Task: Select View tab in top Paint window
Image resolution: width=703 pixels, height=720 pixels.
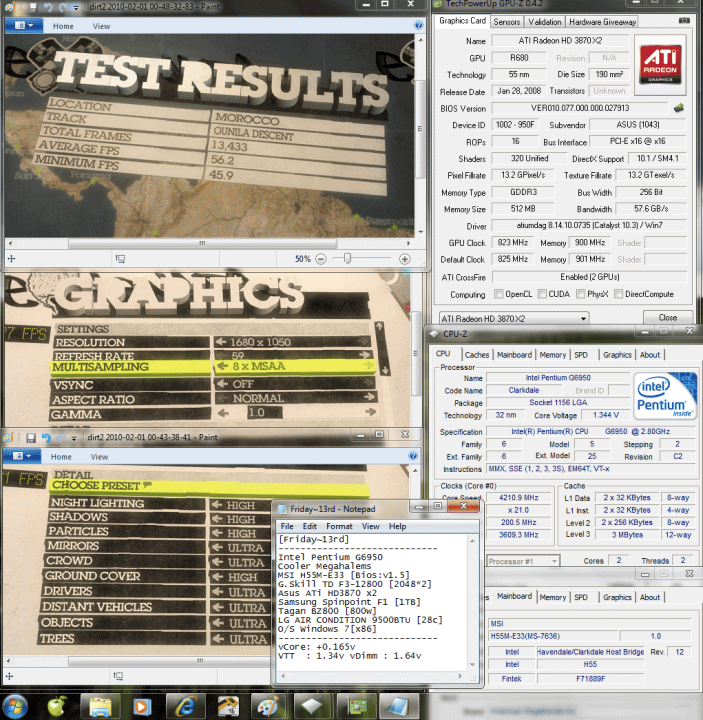Action: (x=101, y=26)
